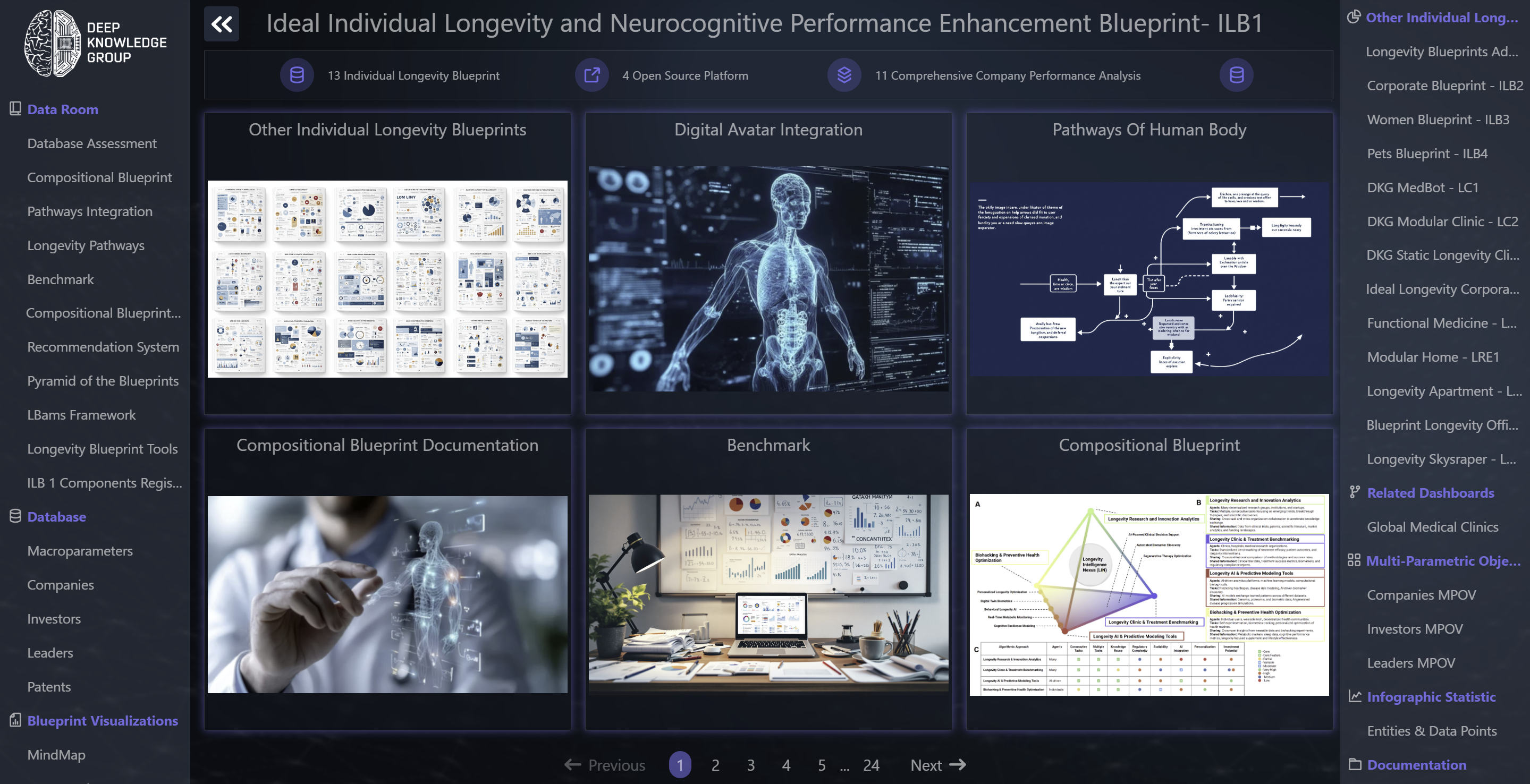Expand the Database sidebar section
Image resolution: width=1530 pixels, height=784 pixels.
click(56, 516)
